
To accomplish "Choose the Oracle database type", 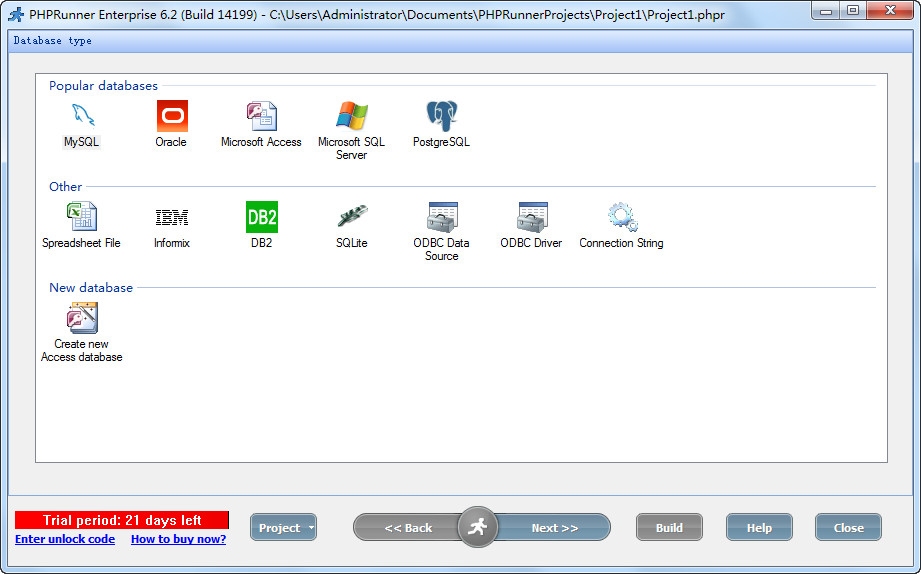I will pyautogui.click(x=171, y=117).
